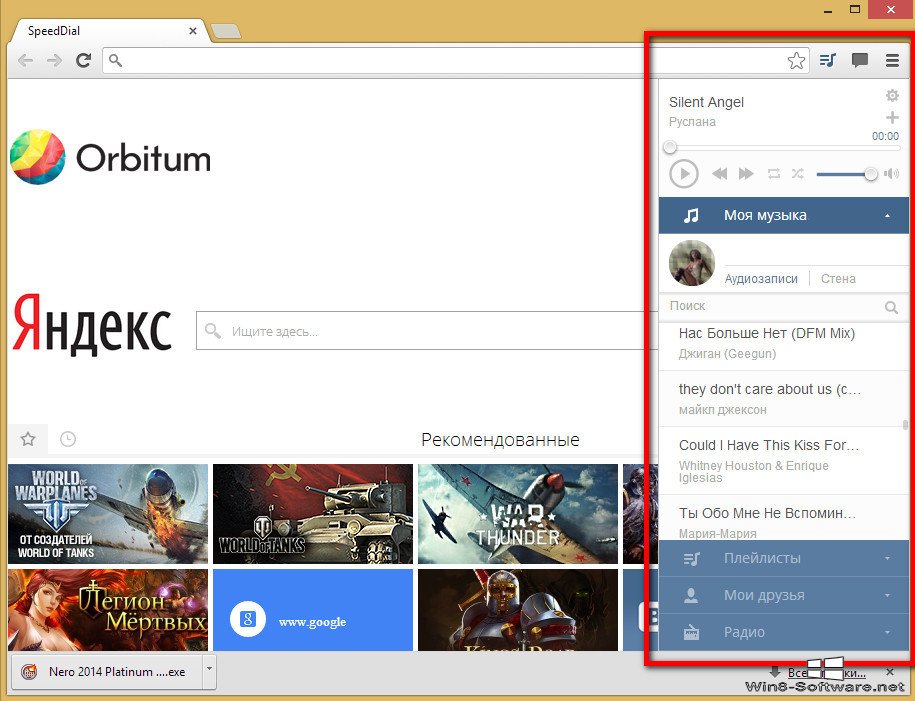This screenshot has width=915, height=701.
Task: Click the profile avatar picture
Action: (692, 263)
